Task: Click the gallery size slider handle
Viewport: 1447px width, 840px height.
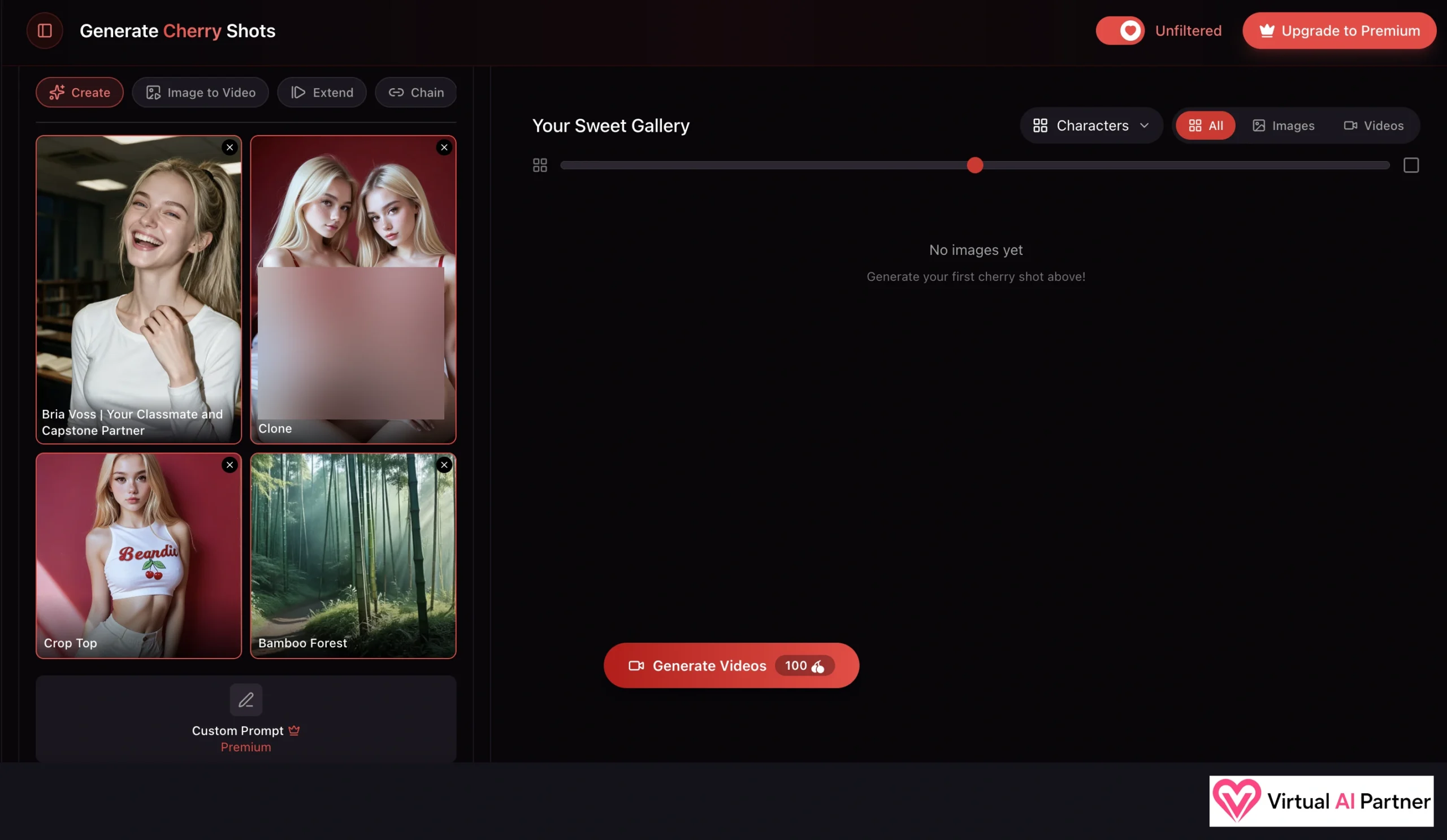Action: (974, 166)
